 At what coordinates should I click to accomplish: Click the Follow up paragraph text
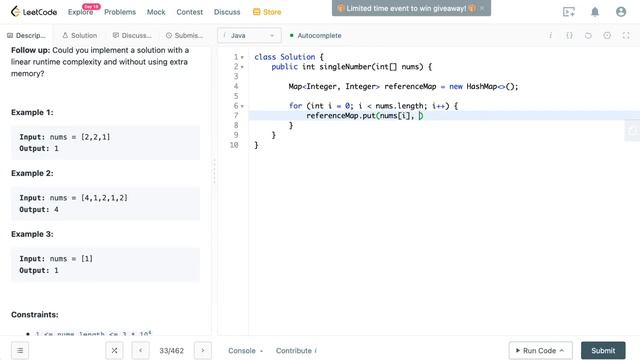pyautogui.click(x=100, y=62)
